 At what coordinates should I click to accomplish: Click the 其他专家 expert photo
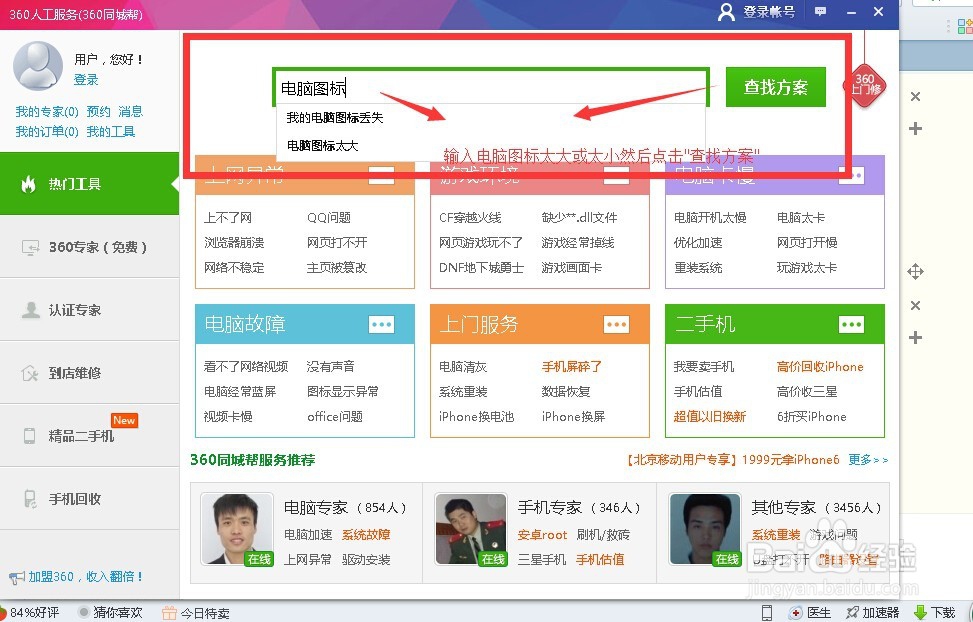[x=706, y=530]
